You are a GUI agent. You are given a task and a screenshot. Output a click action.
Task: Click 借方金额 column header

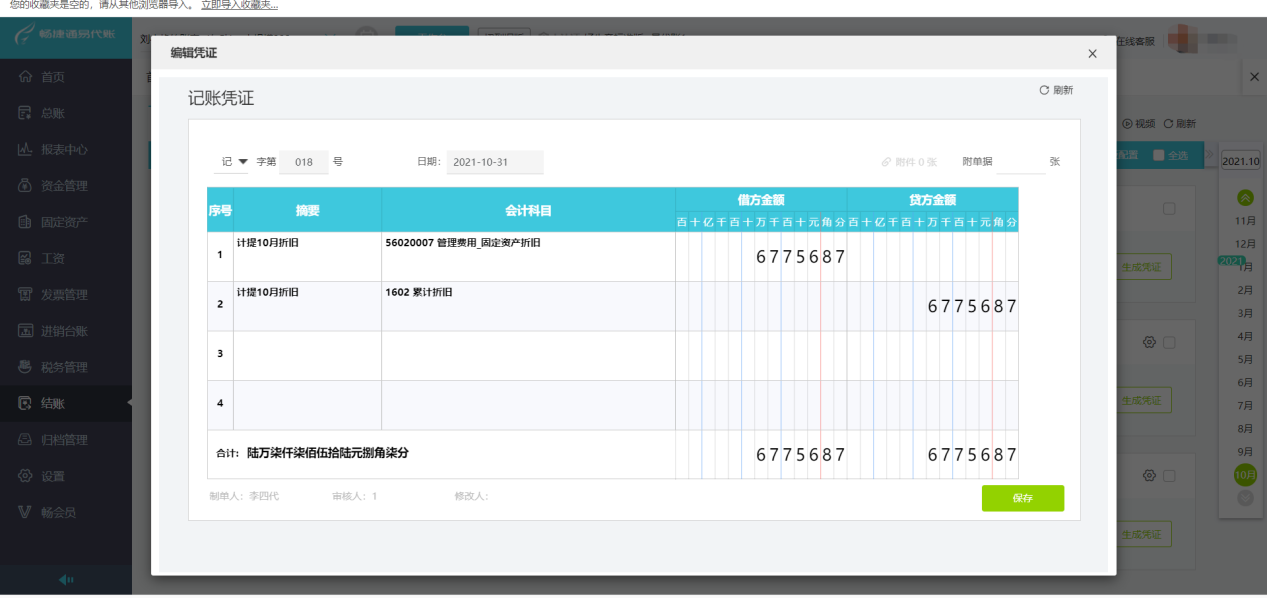pyautogui.click(x=761, y=200)
